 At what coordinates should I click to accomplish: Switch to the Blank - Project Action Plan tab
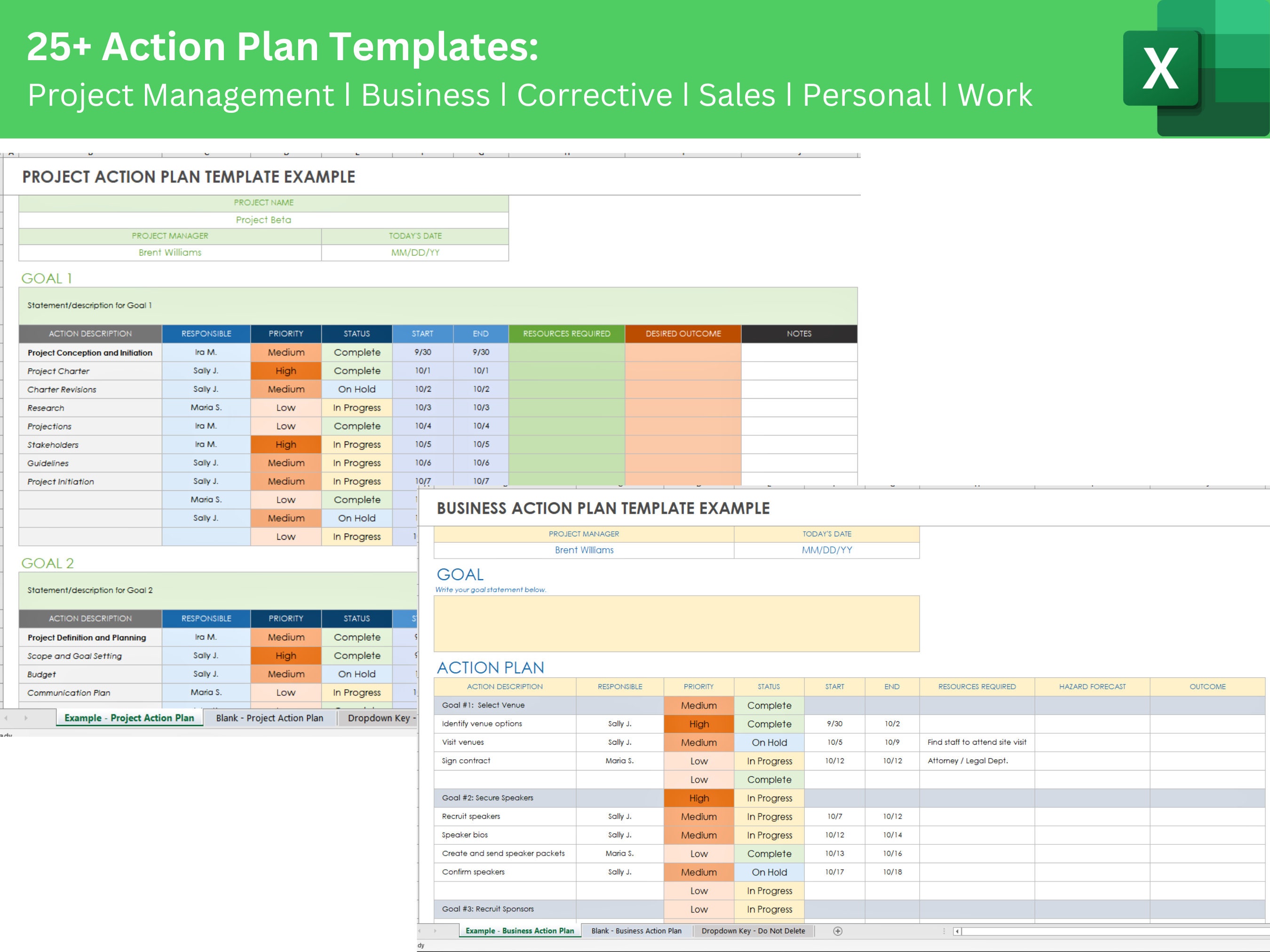coord(270,718)
